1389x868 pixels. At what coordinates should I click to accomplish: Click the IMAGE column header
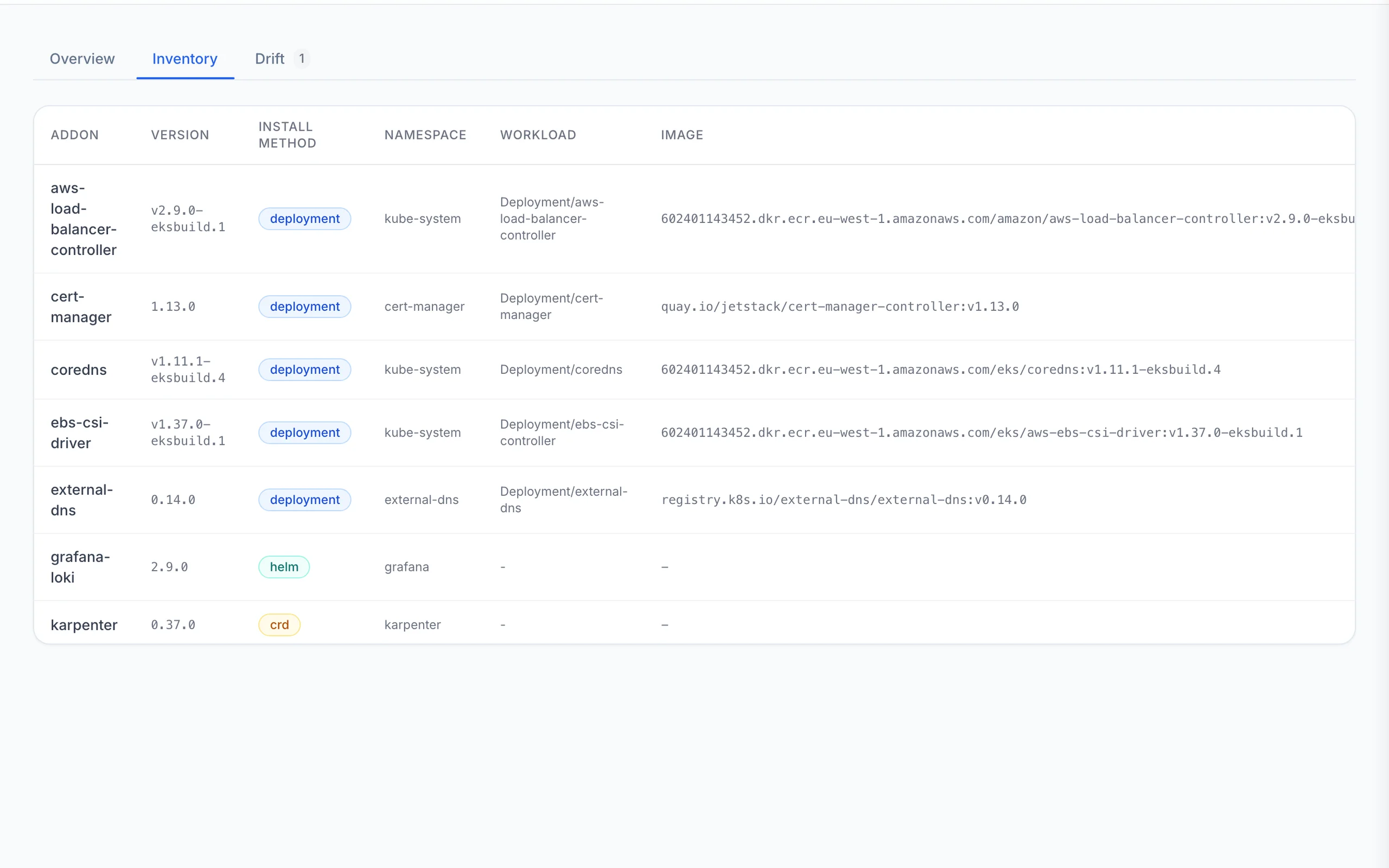point(682,135)
